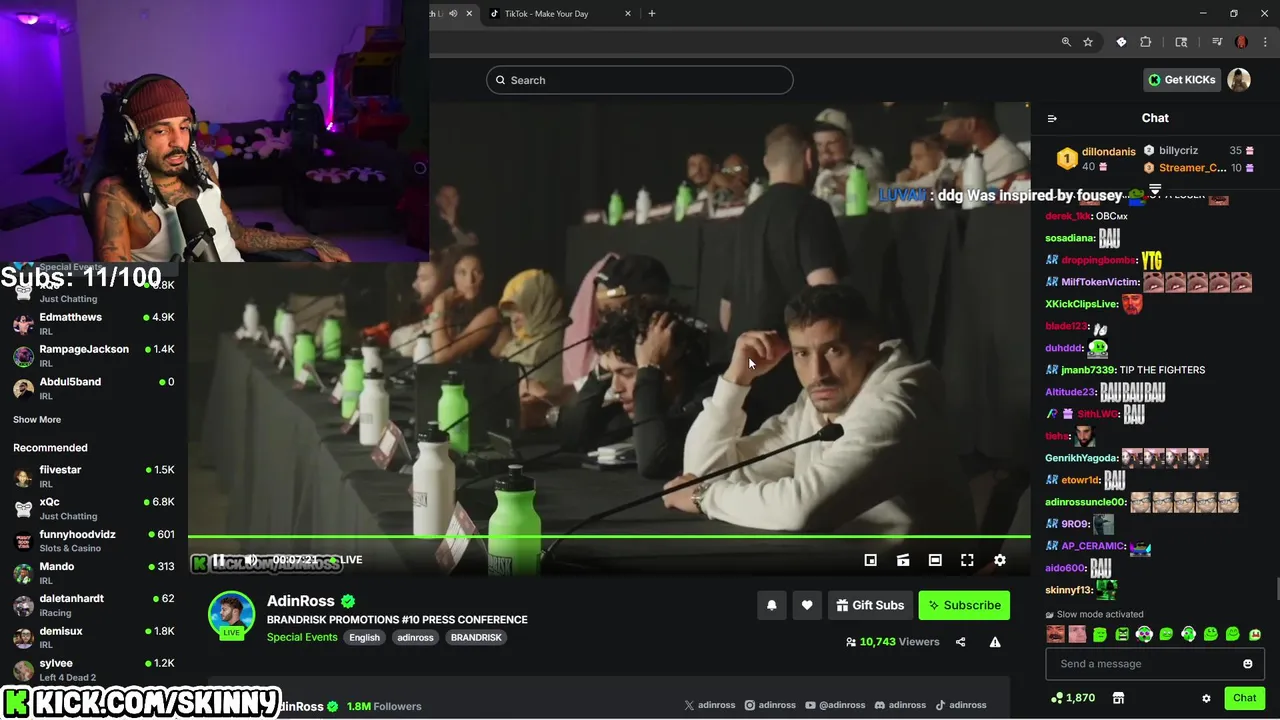Viewport: 1280px width, 720px height.
Task: Open Chrome extensions puzzle icon
Action: 1146,42
